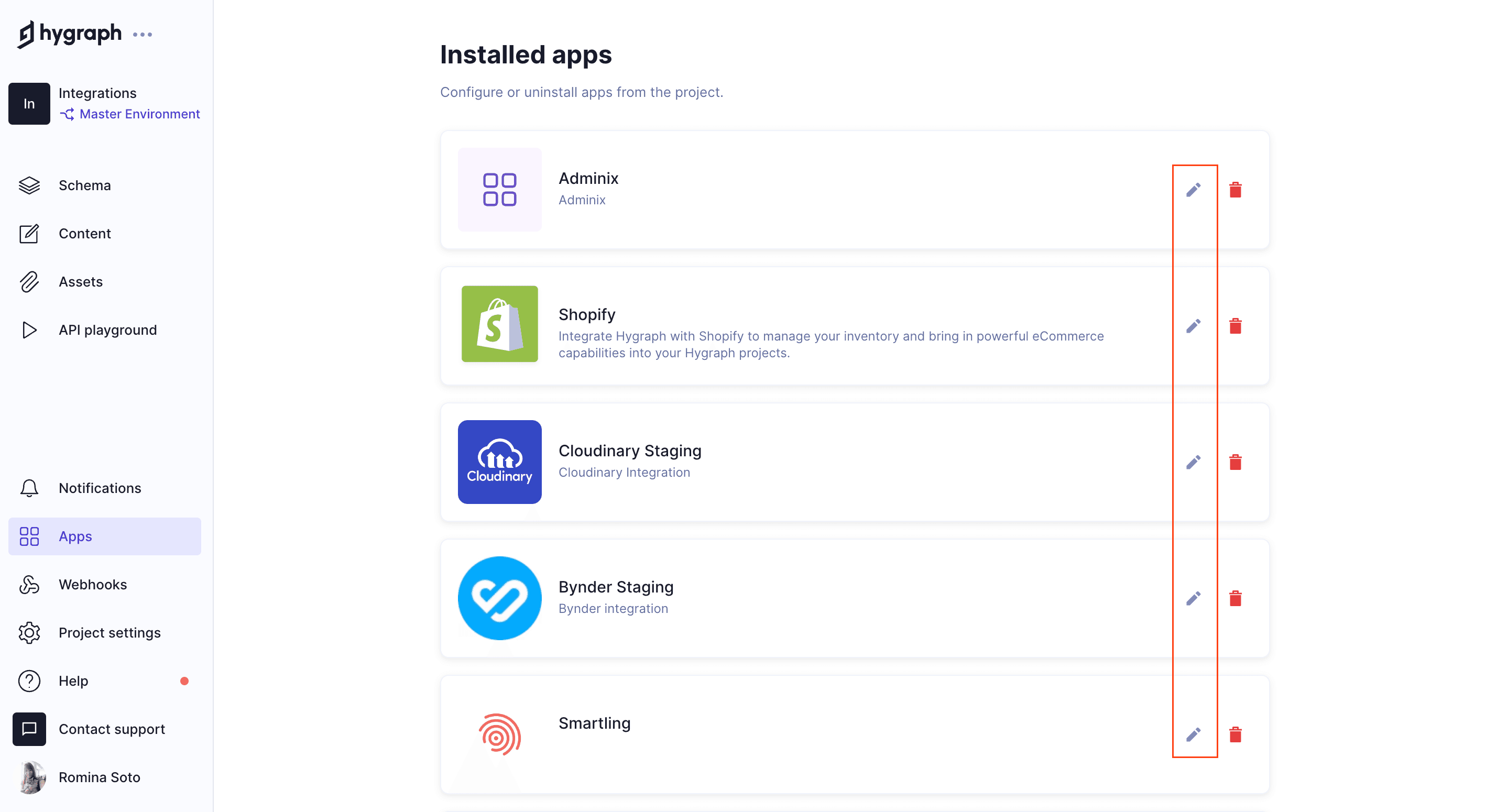The image size is (1486, 812).
Task: Remove the Adminix app from the project
Action: pyautogui.click(x=1236, y=189)
